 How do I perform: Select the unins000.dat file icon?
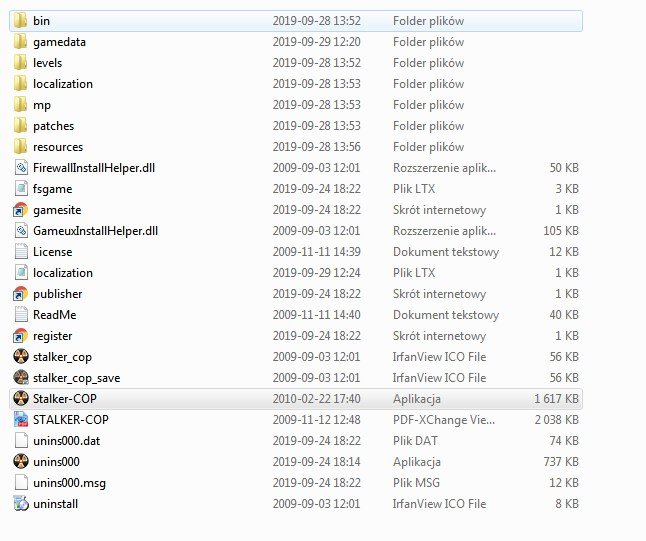pyautogui.click(x=21, y=440)
